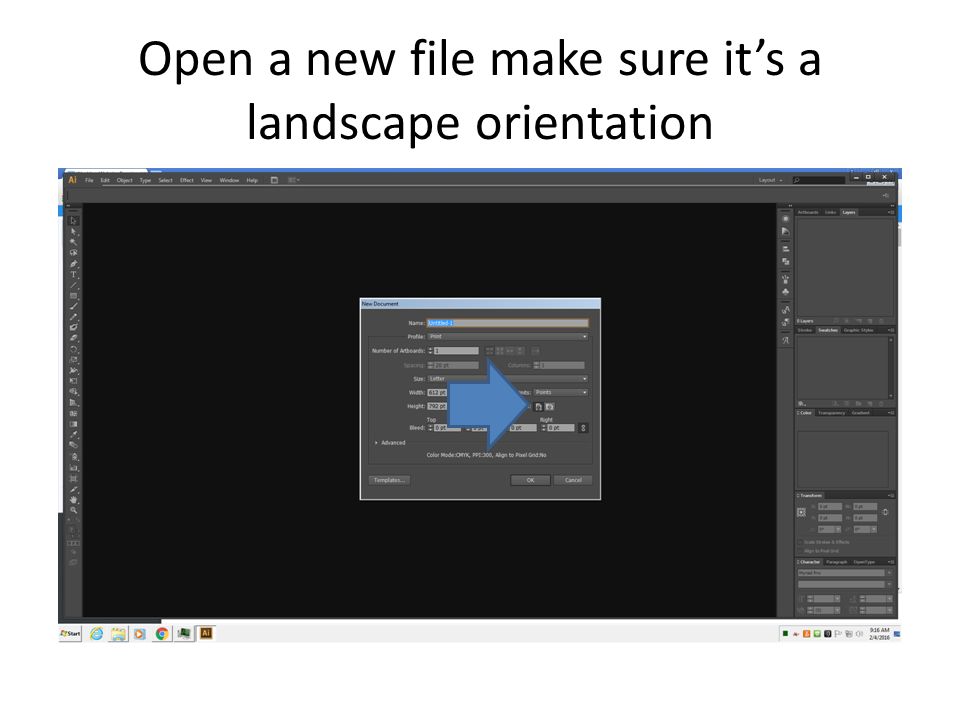Screen dimensions: 960x720
Task: Click the system tray clock
Action: [x=879, y=634]
